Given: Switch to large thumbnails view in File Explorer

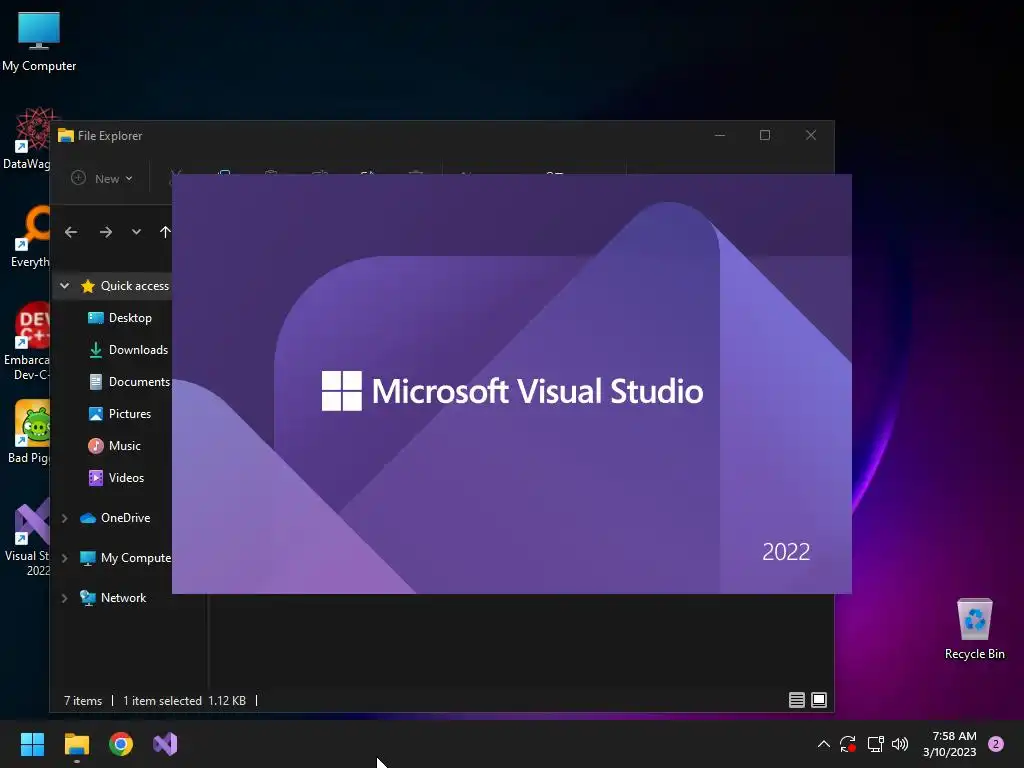Looking at the screenshot, I should [818, 700].
